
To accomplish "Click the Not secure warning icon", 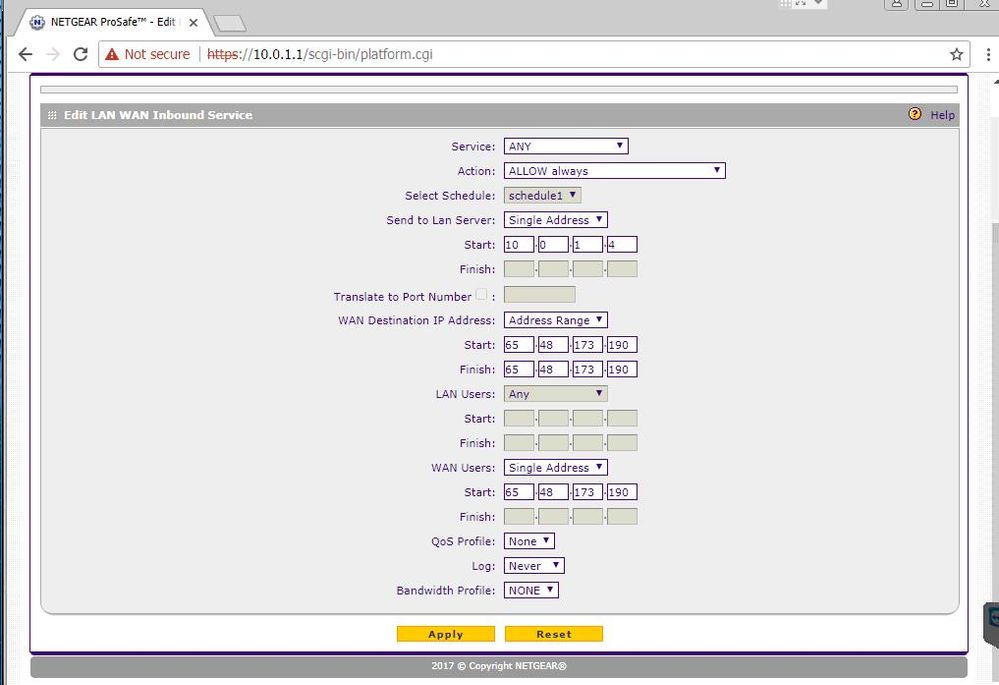I will [112, 54].
